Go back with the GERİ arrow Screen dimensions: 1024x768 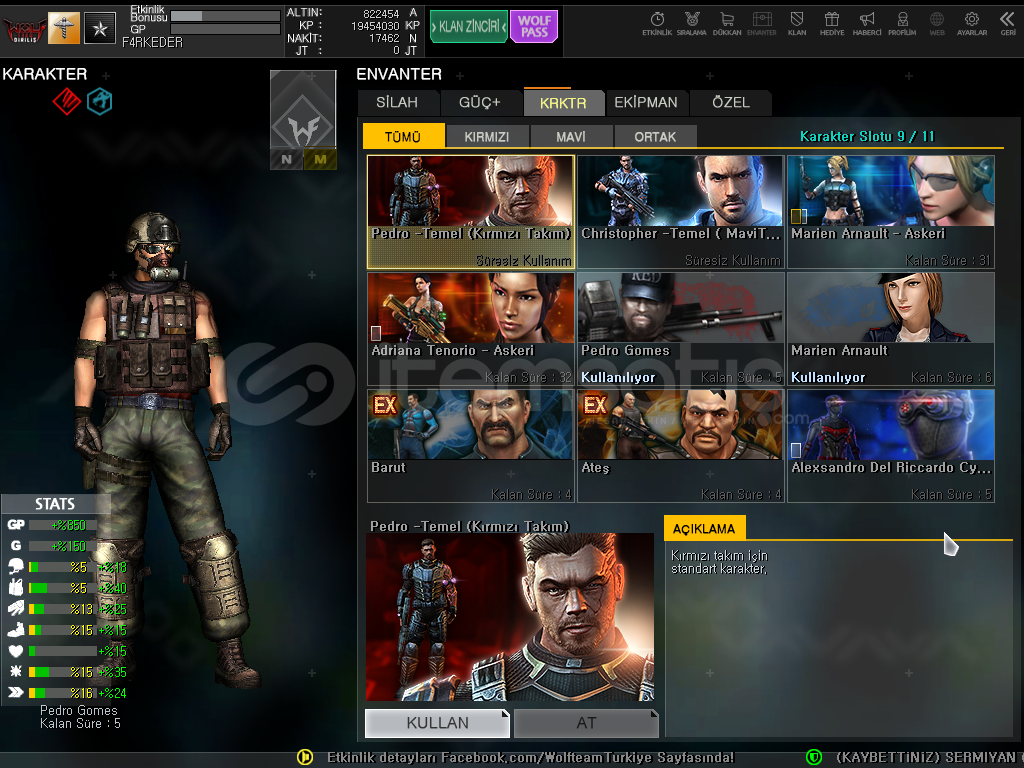tap(1008, 24)
